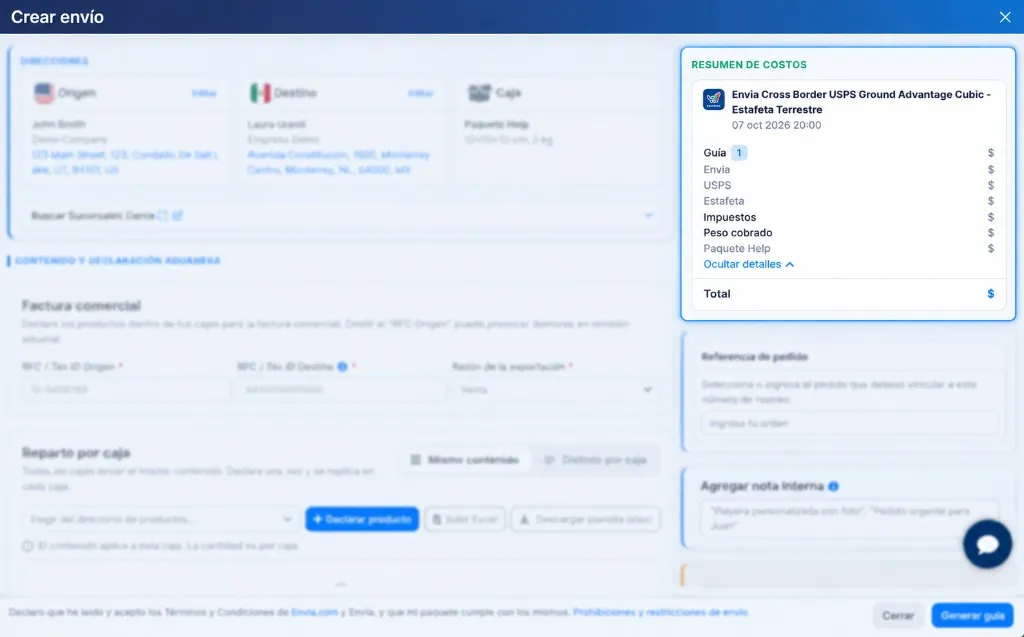Click the Subir Excel button

(x=465, y=519)
